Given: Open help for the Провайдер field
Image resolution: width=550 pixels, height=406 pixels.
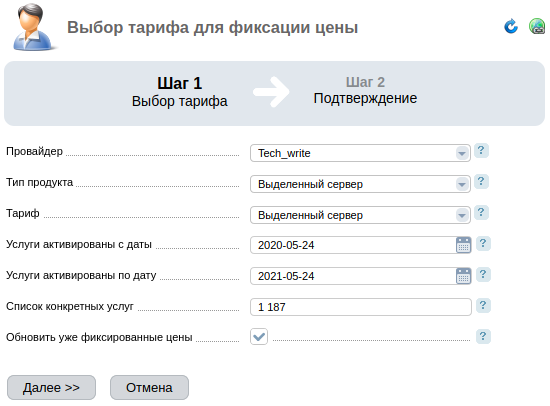Looking at the screenshot, I should click(x=481, y=151).
